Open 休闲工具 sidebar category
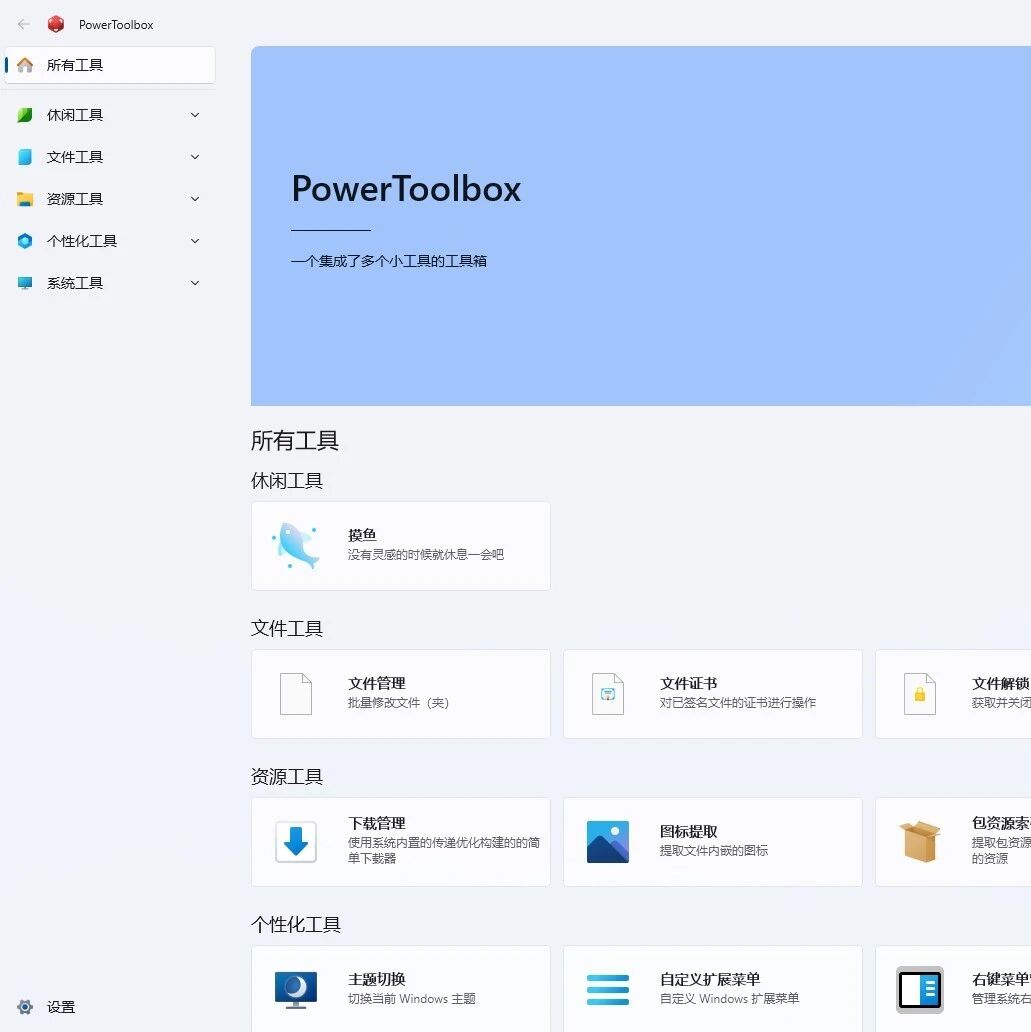Image resolution: width=1031 pixels, height=1032 pixels. click(110, 115)
